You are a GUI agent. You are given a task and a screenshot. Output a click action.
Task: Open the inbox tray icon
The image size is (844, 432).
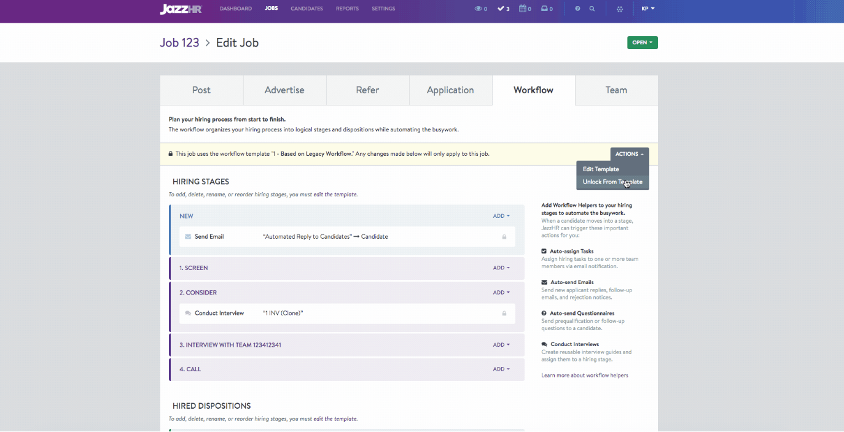[x=546, y=9]
